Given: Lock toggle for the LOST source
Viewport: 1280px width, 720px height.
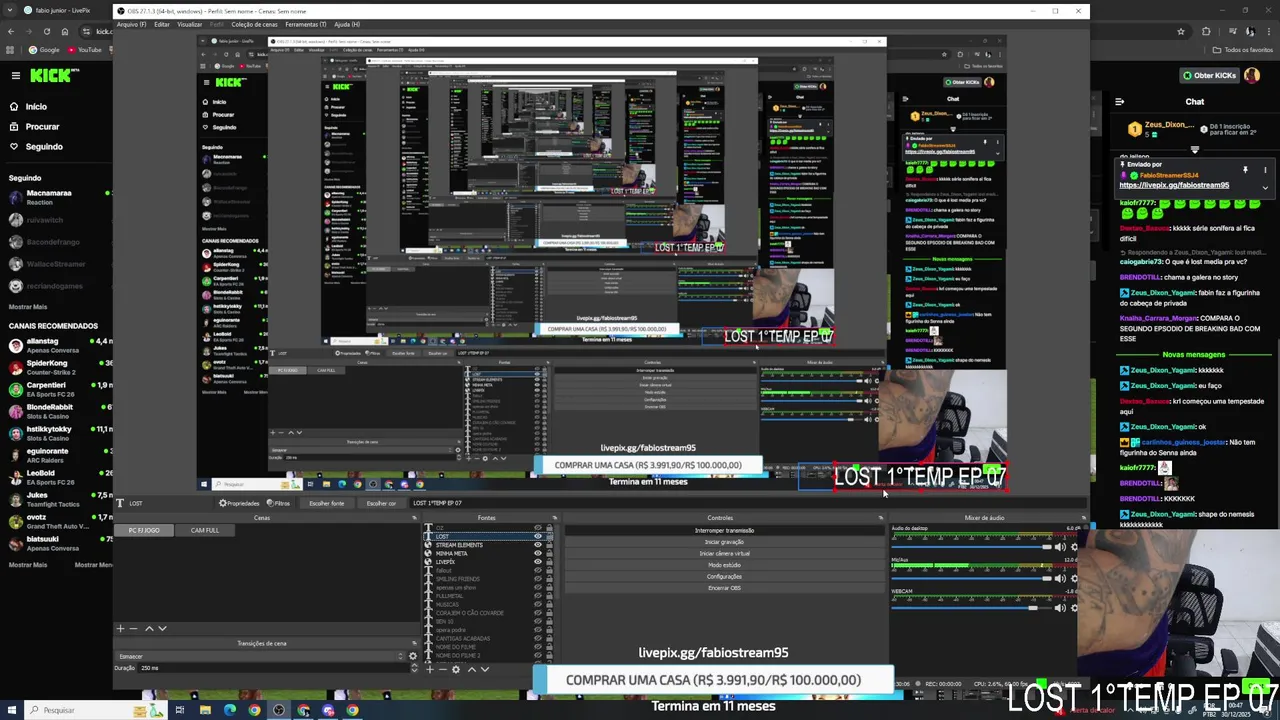Looking at the screenshot, I should click(x=549, y=536).
